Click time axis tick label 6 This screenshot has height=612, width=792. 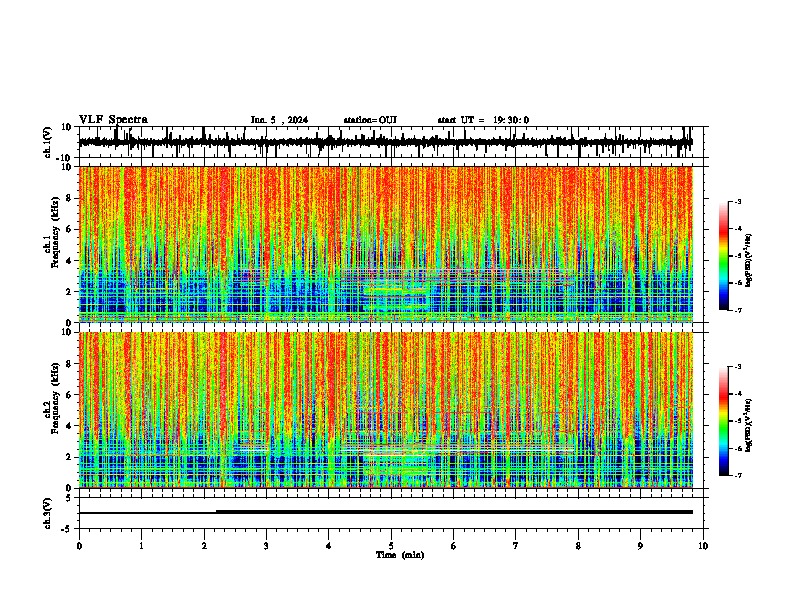(x=454, y=546)
